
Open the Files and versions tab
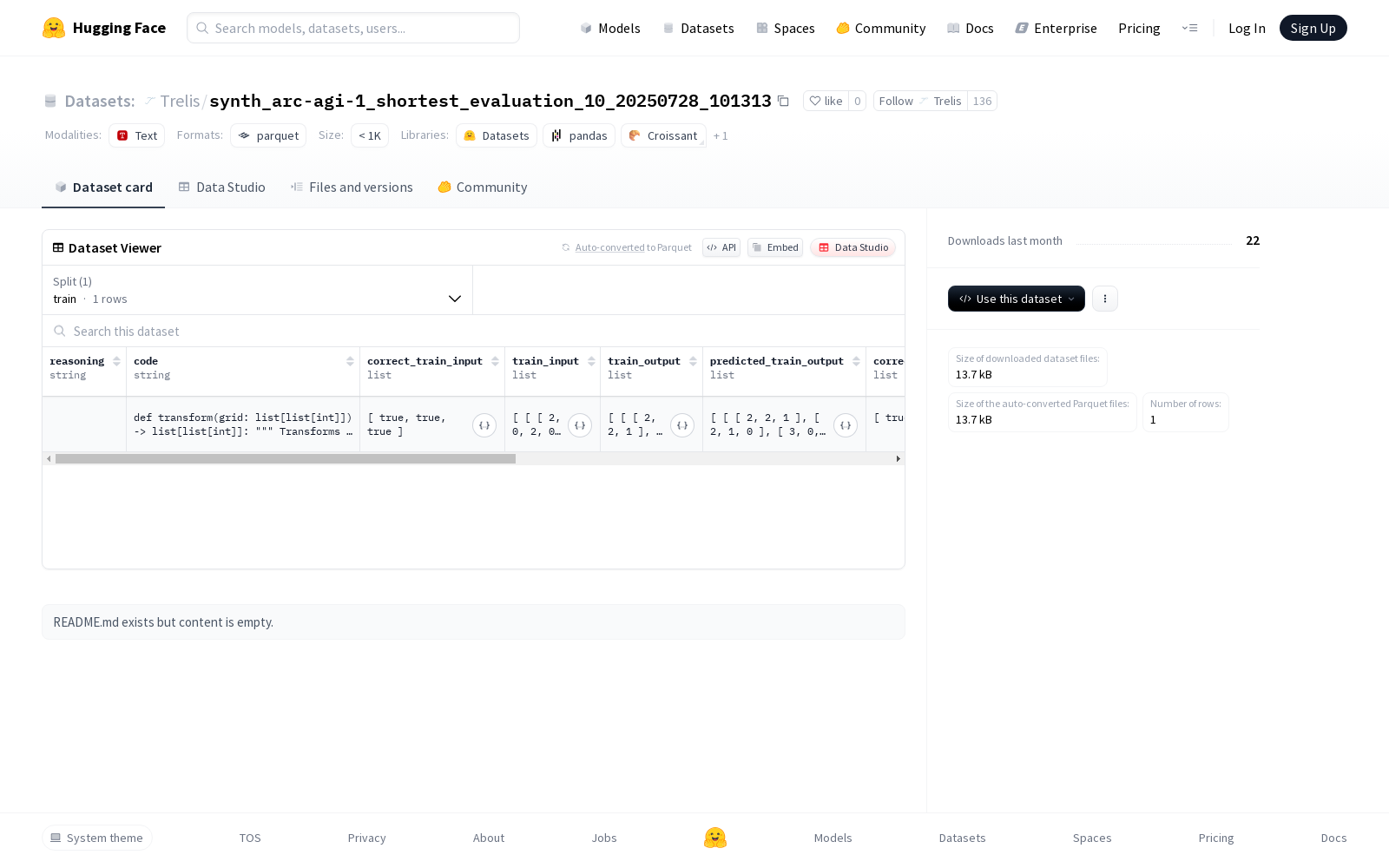pyautogui.click(x=352, y=187)
